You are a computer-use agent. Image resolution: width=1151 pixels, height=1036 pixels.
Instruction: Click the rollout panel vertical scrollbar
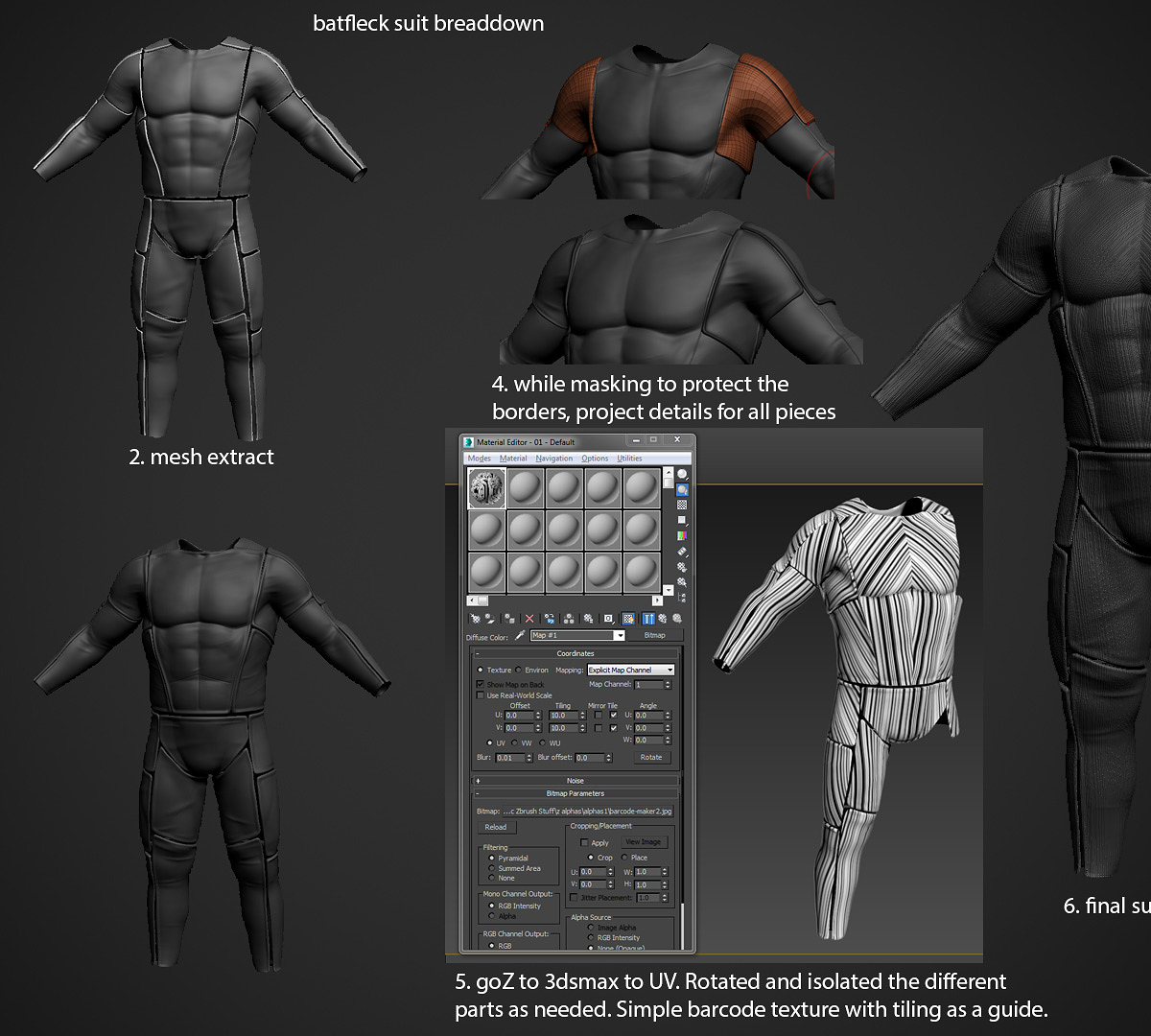pos(682,926)
